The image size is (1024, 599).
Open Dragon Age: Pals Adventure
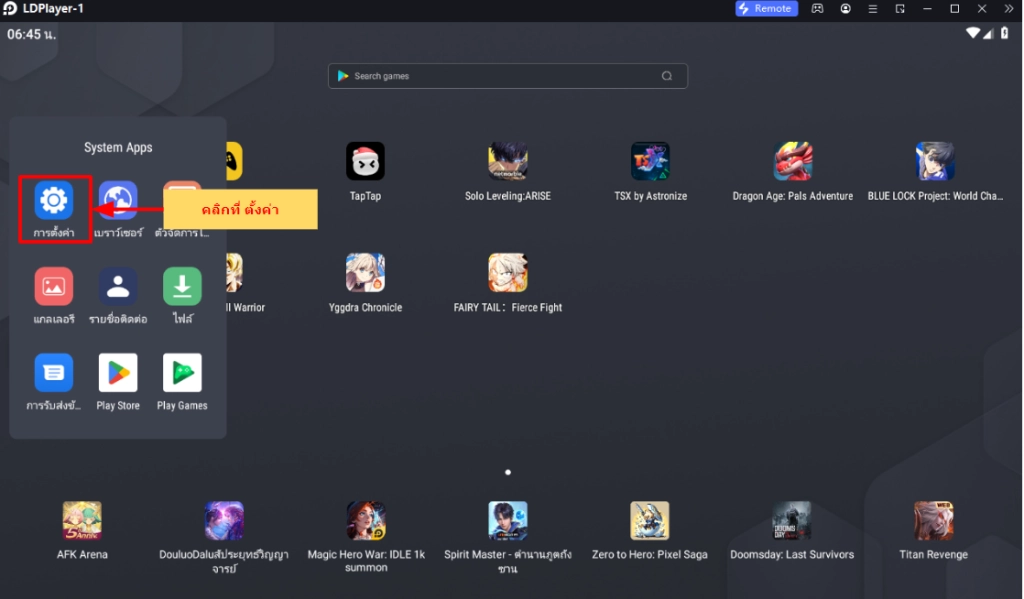pyautogui.click(x=792, y=162)
